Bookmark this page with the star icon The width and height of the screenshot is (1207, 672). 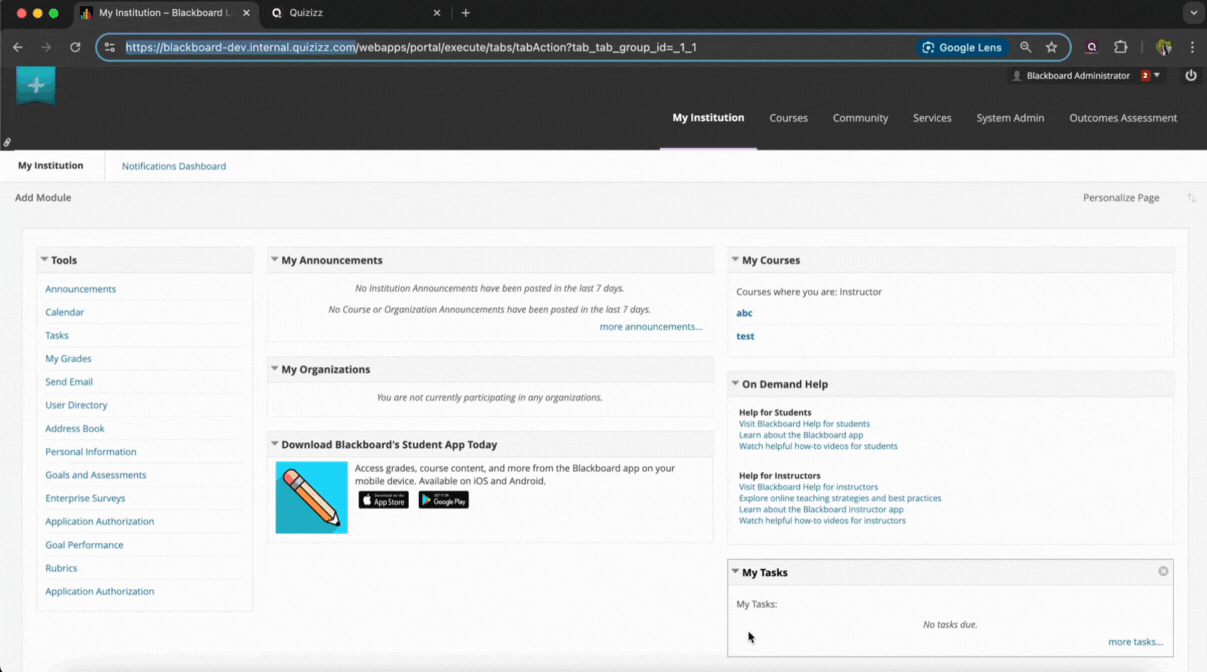(1051, 47)
